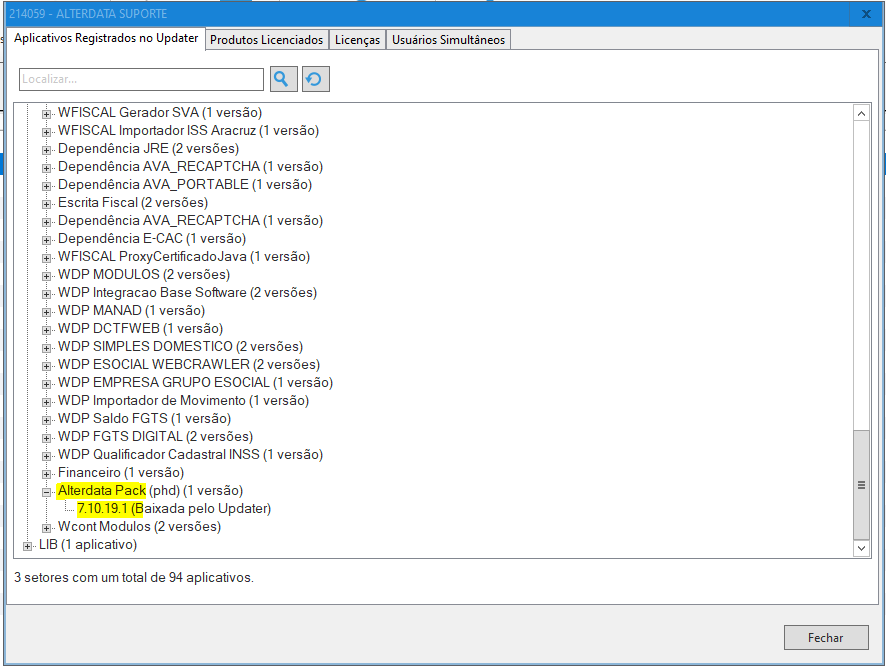Close the dialog with the X icon

click(x=866, y=14)
